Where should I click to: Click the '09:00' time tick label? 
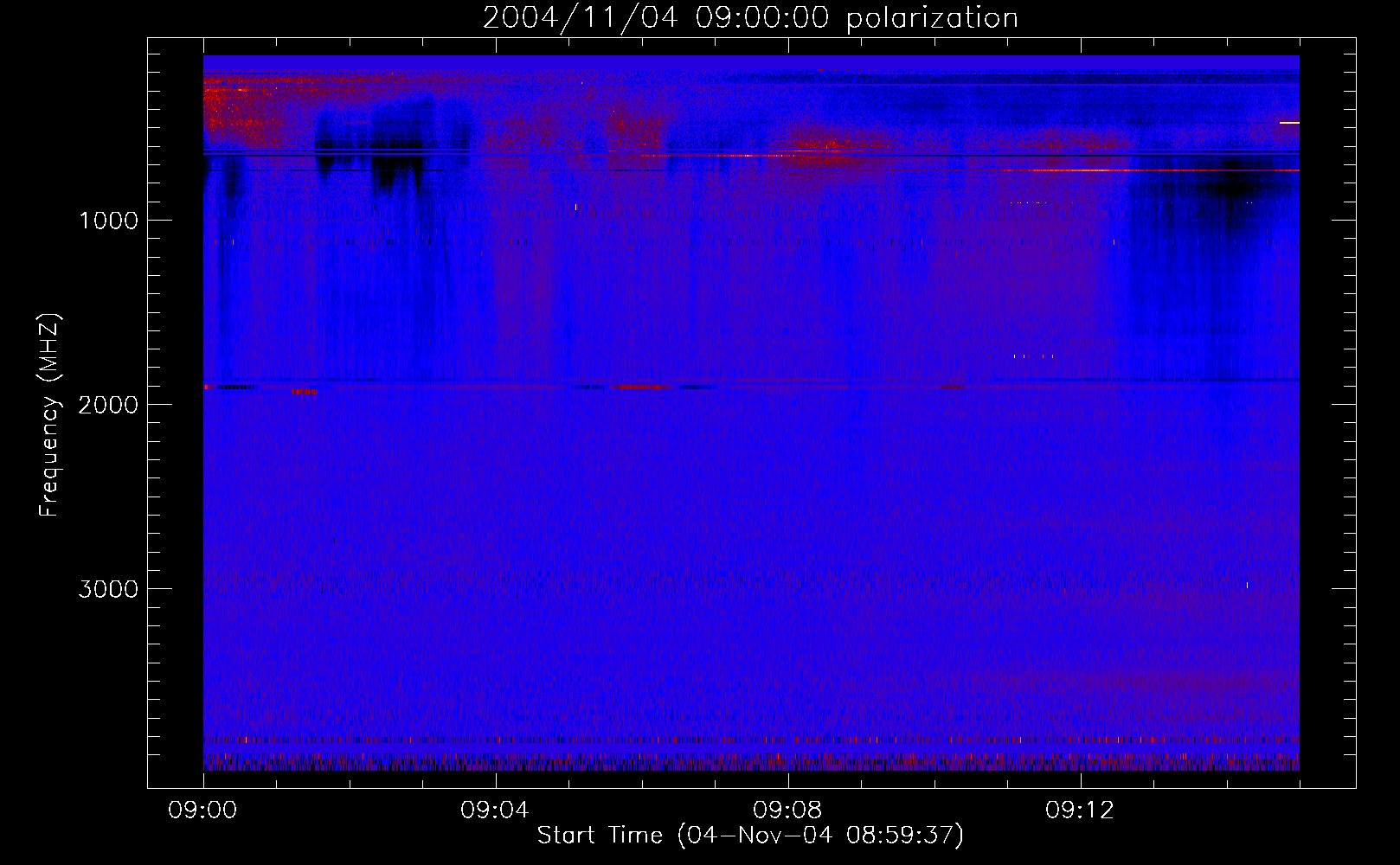[x=203, y=811]
